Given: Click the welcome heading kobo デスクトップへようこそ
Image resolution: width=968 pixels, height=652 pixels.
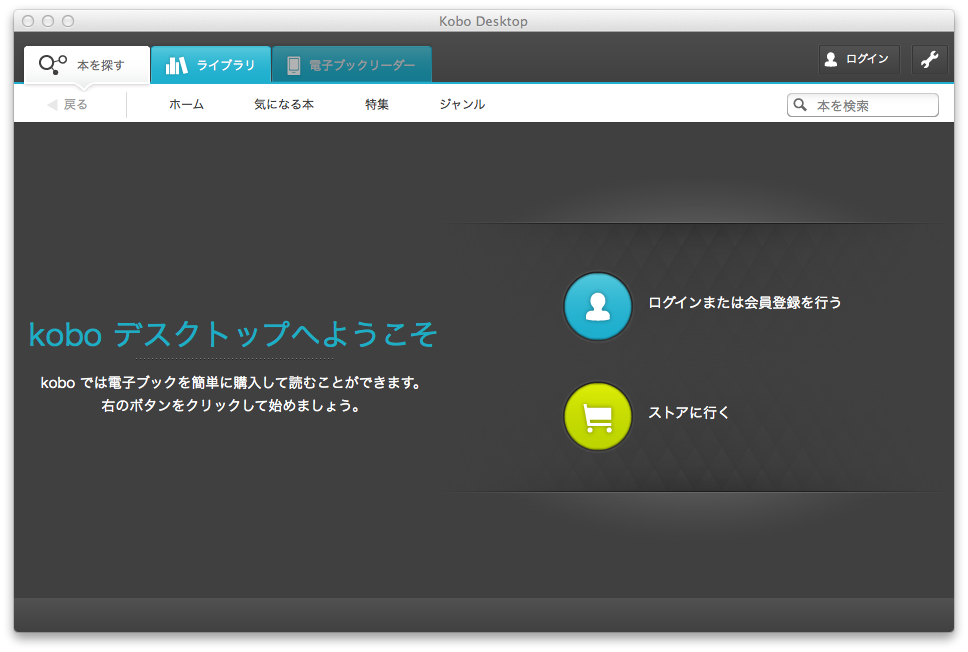Looking at the screenshot, I should (x=233, y=335).
